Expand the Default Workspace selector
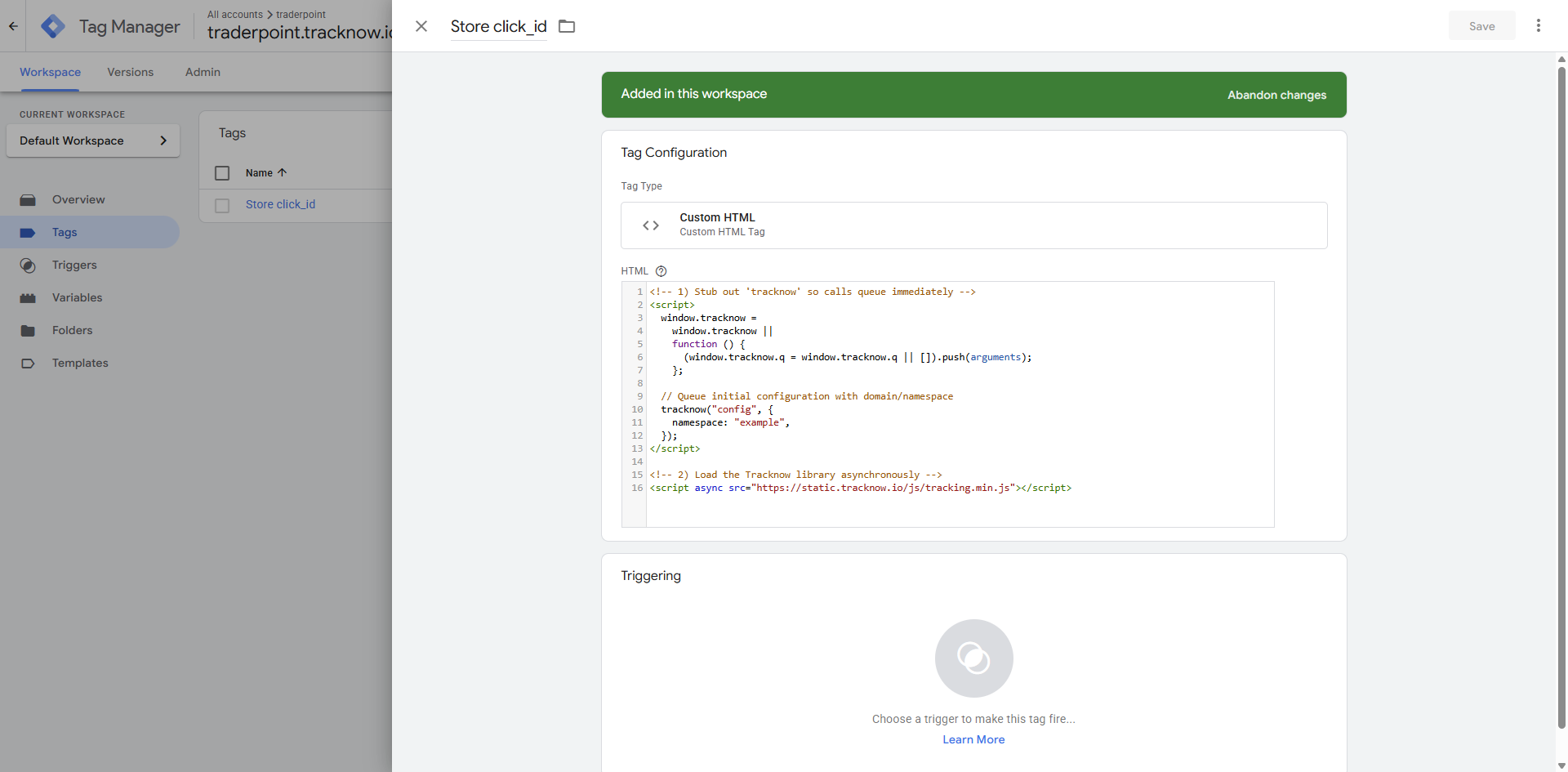This screenshot has height=772, width=1568. coord(93,141)
